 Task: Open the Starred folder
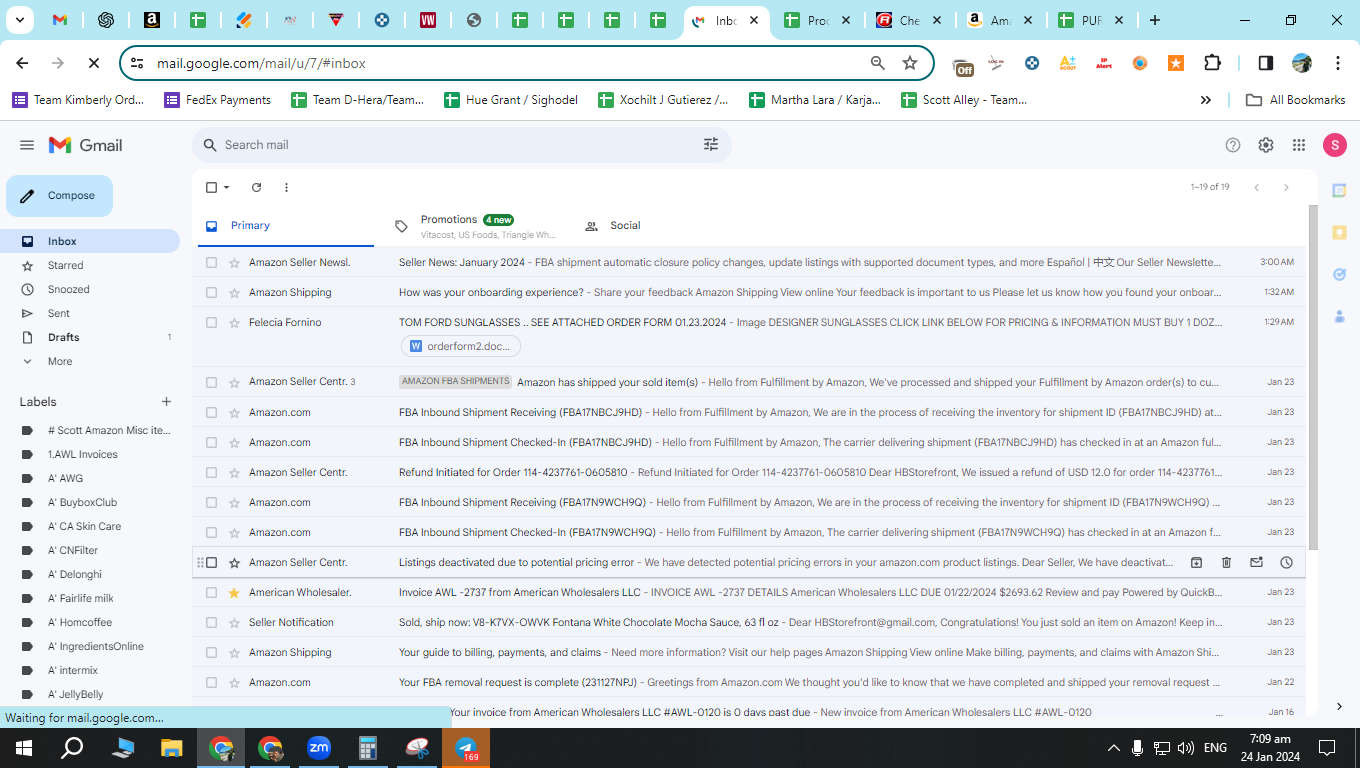point(65,265)
